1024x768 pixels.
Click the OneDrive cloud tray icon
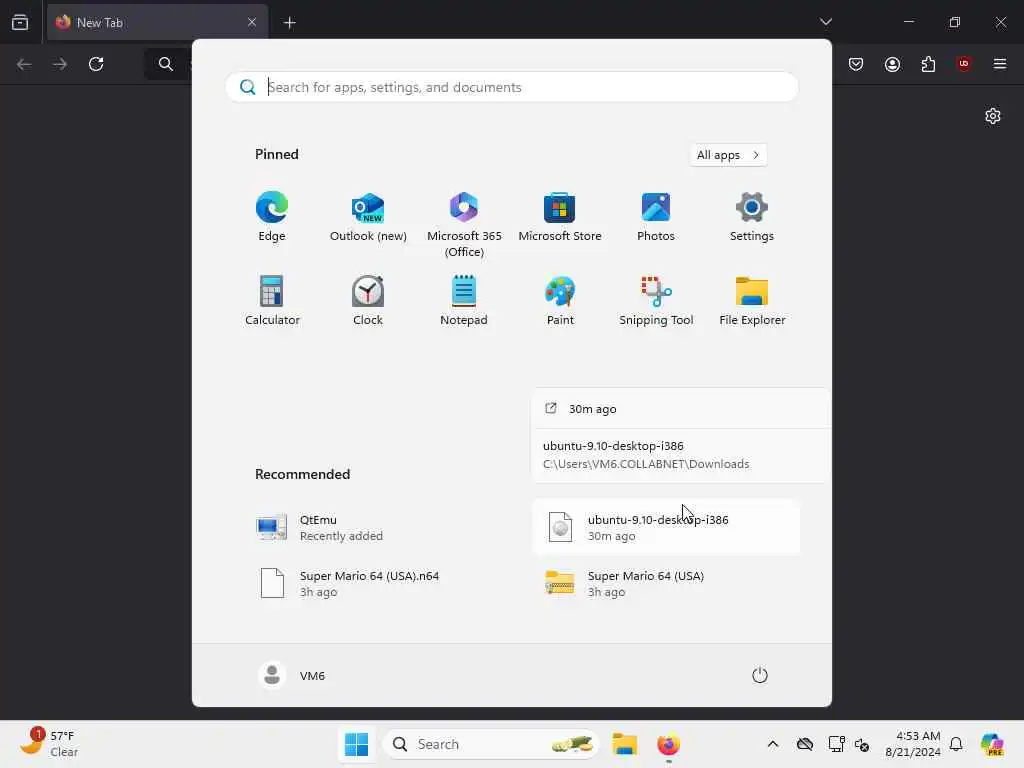click(805, 744)
